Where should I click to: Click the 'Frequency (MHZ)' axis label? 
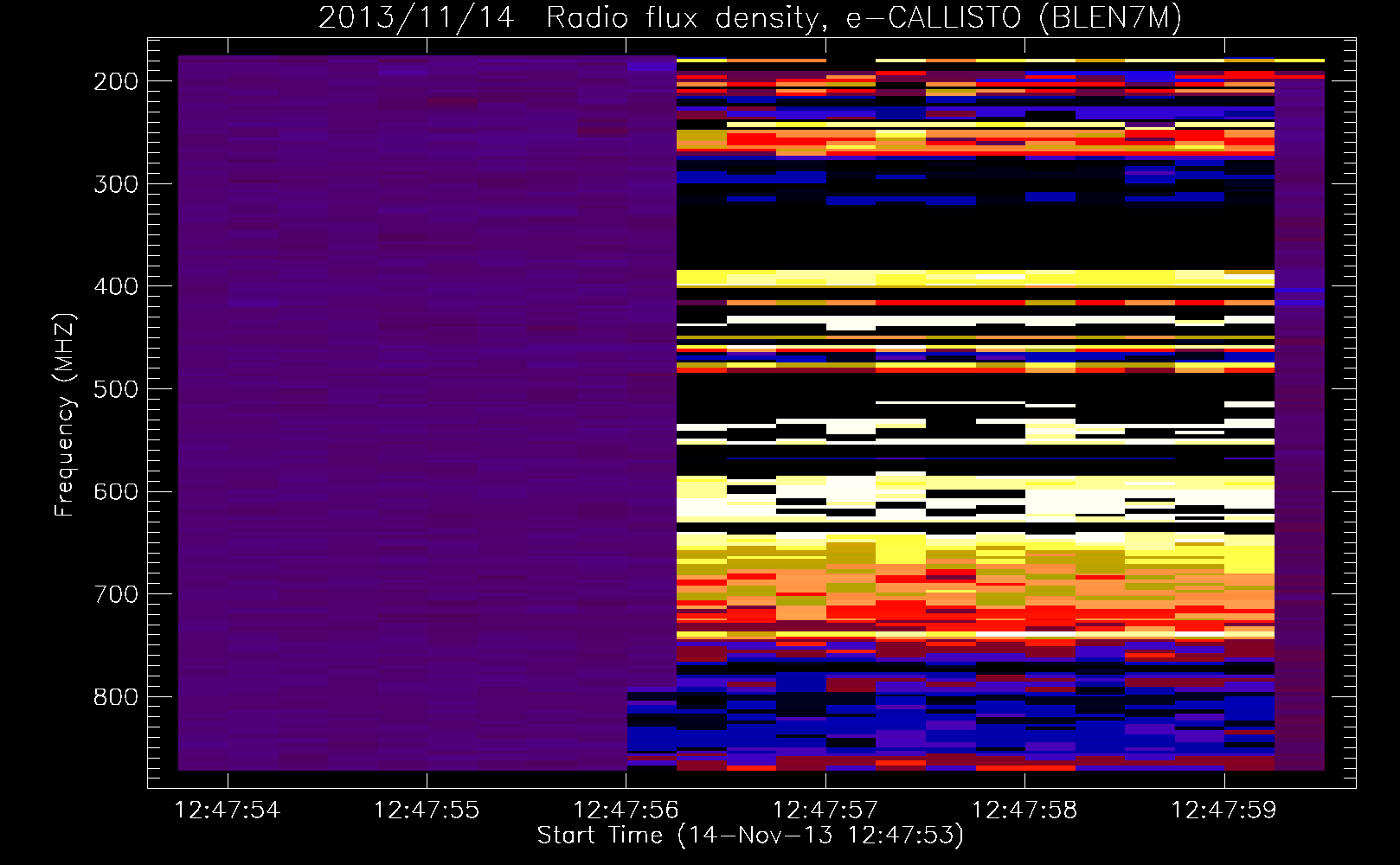[x=65, y=414]
